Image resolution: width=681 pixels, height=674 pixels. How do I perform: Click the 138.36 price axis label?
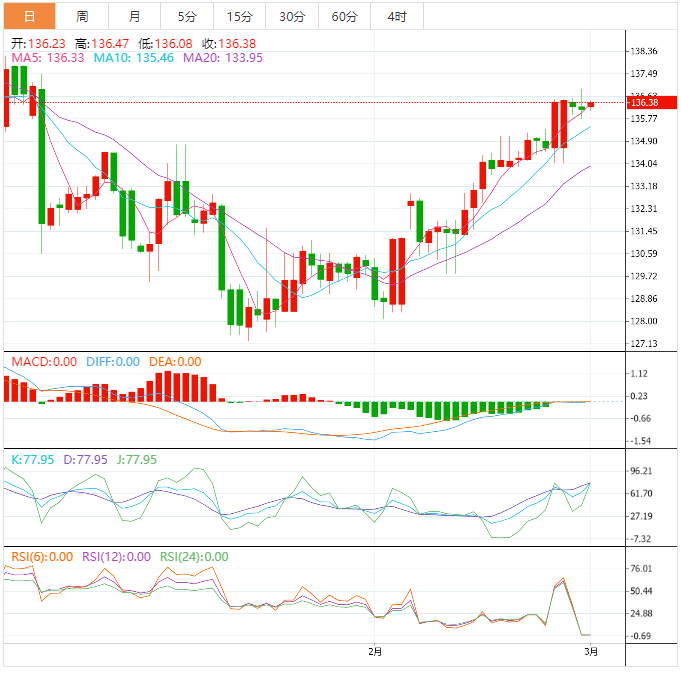click(644, 51)
